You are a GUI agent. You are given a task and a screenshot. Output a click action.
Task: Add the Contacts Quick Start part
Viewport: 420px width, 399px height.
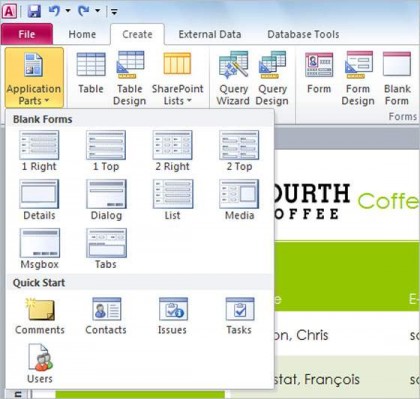[106, 316]
